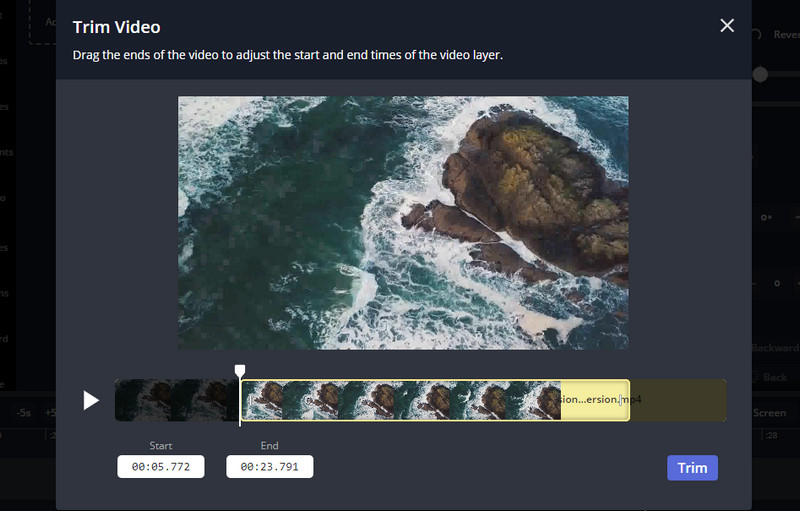Click the -5s skip button
This screenshot has width=800, height=511.
point(22,412)
